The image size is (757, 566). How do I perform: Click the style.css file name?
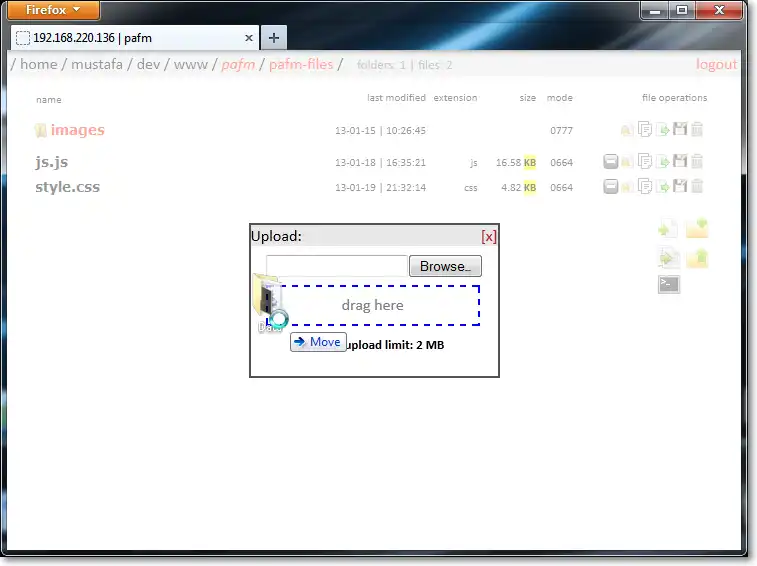pyautogui.click(x=68, y=187)
